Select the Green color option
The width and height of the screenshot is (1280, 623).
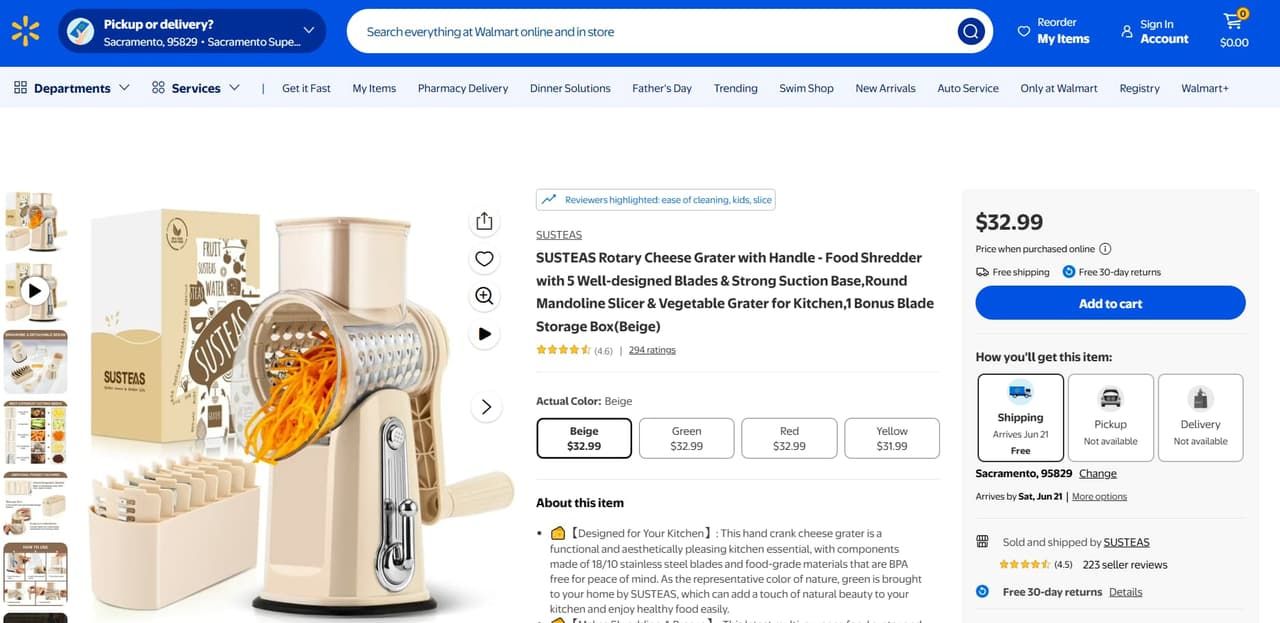686,438
